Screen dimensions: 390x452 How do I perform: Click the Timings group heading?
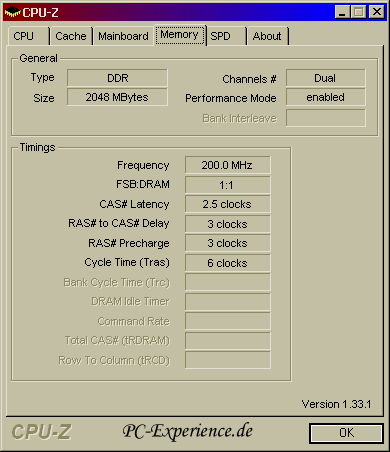(37, 147)
